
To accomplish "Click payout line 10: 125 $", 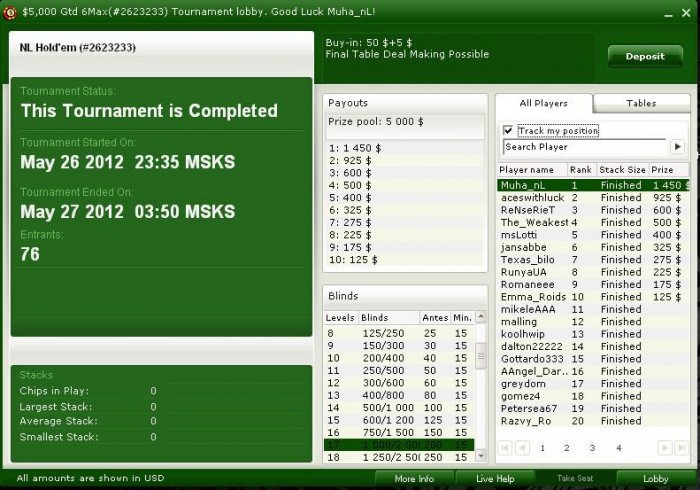I will [353, 260].
